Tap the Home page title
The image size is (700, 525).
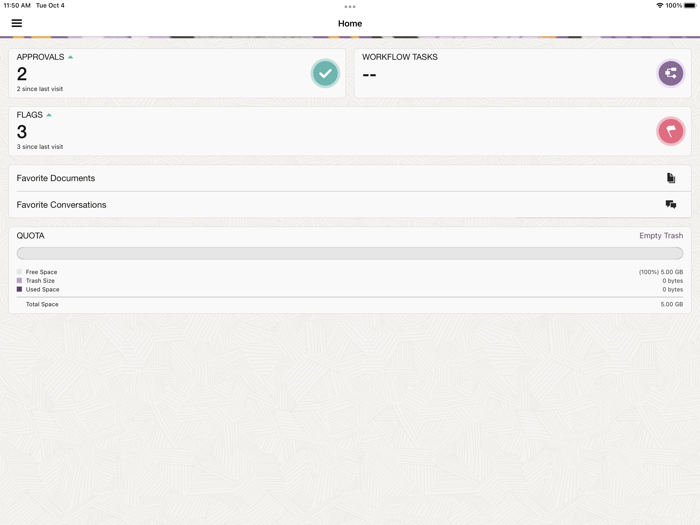[350, 24]
